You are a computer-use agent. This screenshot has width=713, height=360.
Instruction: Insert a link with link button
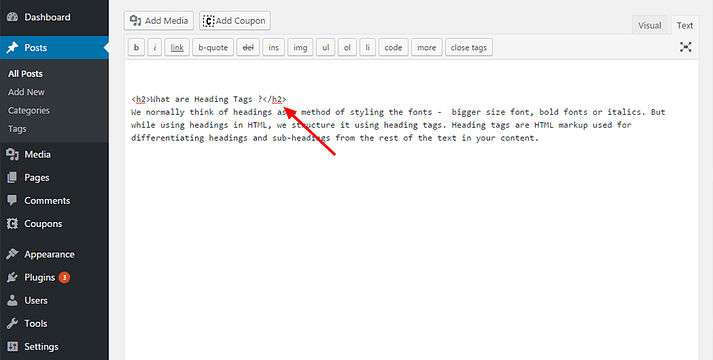point(177,47)
